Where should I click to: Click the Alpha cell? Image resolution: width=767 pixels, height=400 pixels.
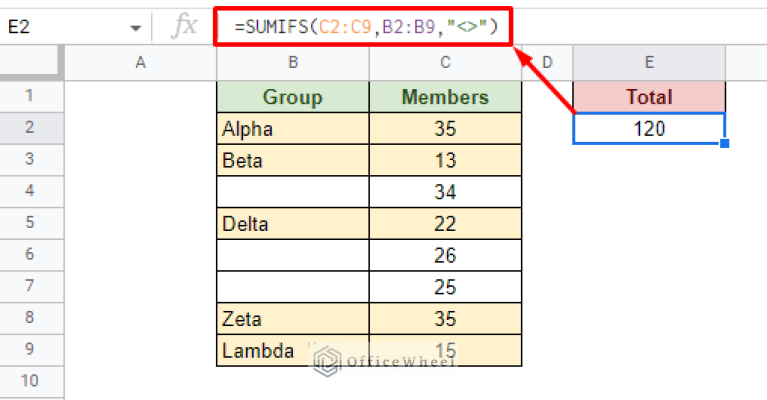click(292, 129)
